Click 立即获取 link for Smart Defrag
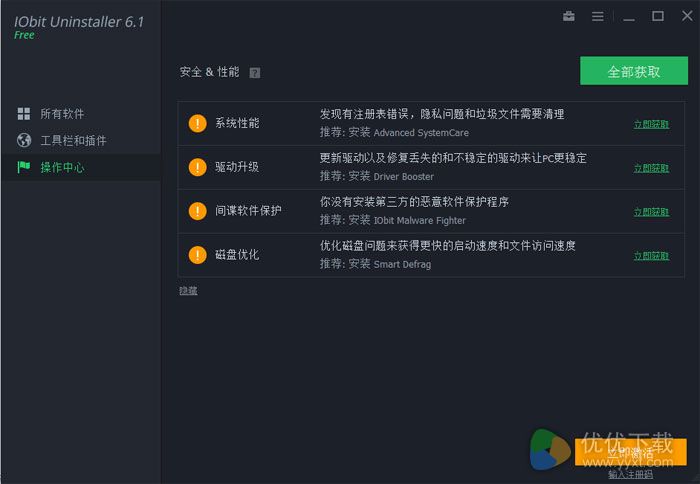The width and height of the screenshot is (700, 484). pos(651,255)
